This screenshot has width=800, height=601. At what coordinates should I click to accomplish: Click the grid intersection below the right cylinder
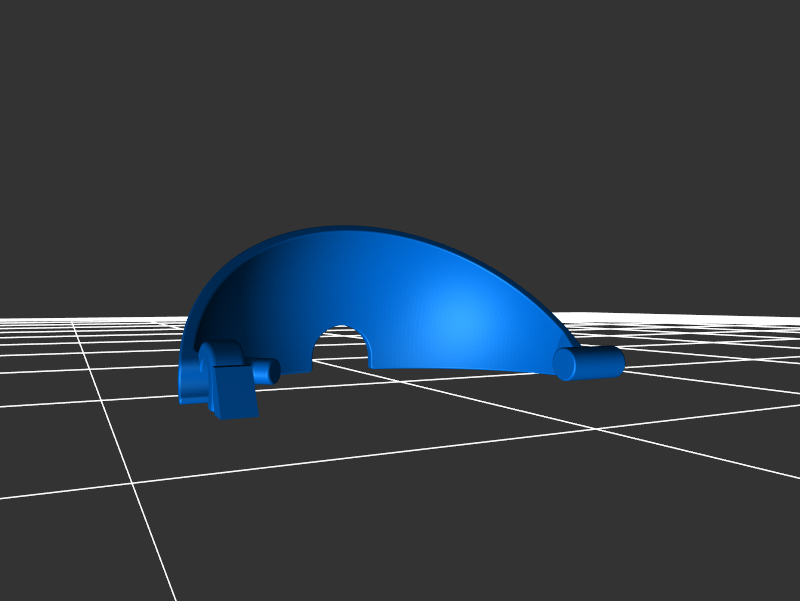pyautogui.click(x=598, y=429)
